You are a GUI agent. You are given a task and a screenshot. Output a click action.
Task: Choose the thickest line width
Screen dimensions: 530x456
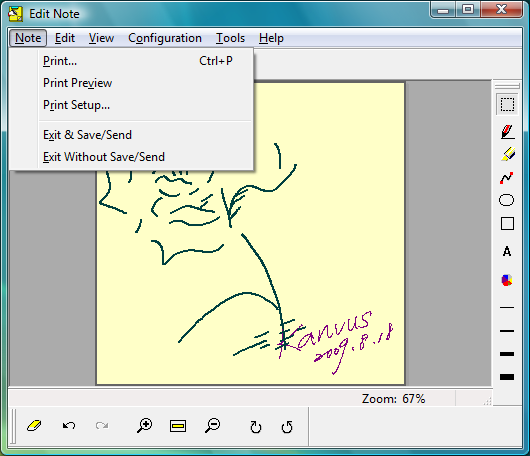(507, 377)
